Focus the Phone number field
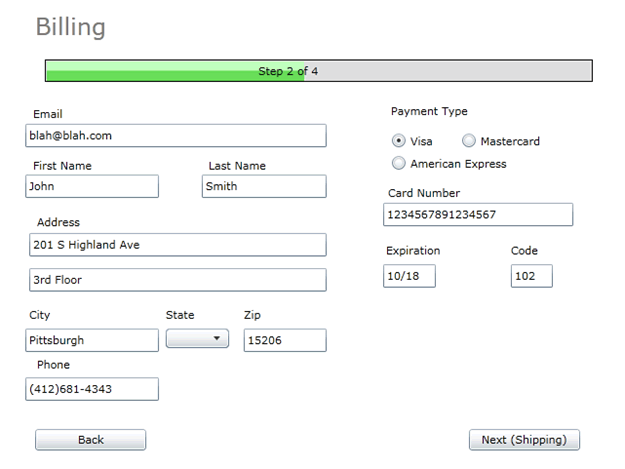625x469 pixels. [x=92, y=389]
